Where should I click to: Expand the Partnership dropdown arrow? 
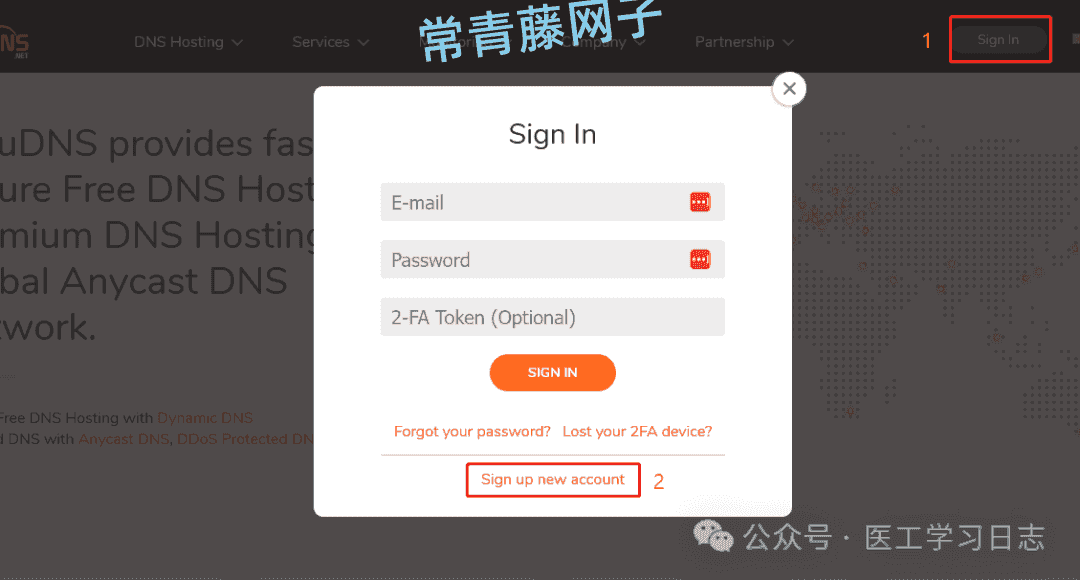click(788, 43)
